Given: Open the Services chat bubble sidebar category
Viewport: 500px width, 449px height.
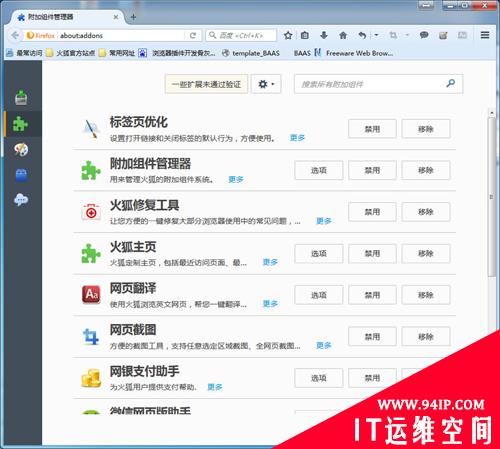Looking at the screenshot, I should (x=21, y=200).
